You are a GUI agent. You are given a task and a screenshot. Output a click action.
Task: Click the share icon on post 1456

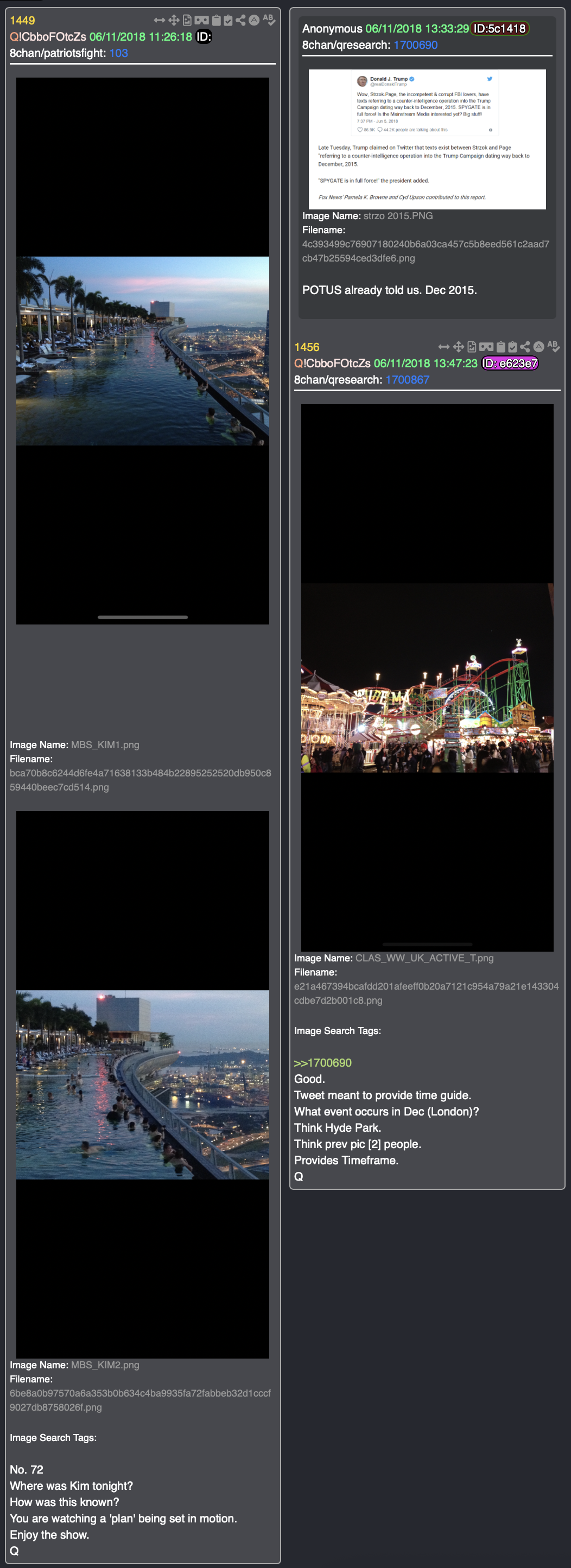(525, 347)
